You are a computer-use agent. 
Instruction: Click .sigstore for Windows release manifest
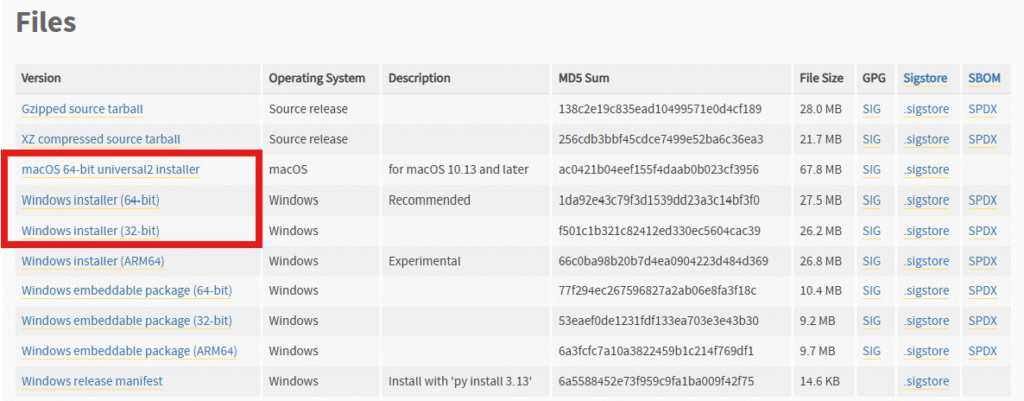coord(926,381)
